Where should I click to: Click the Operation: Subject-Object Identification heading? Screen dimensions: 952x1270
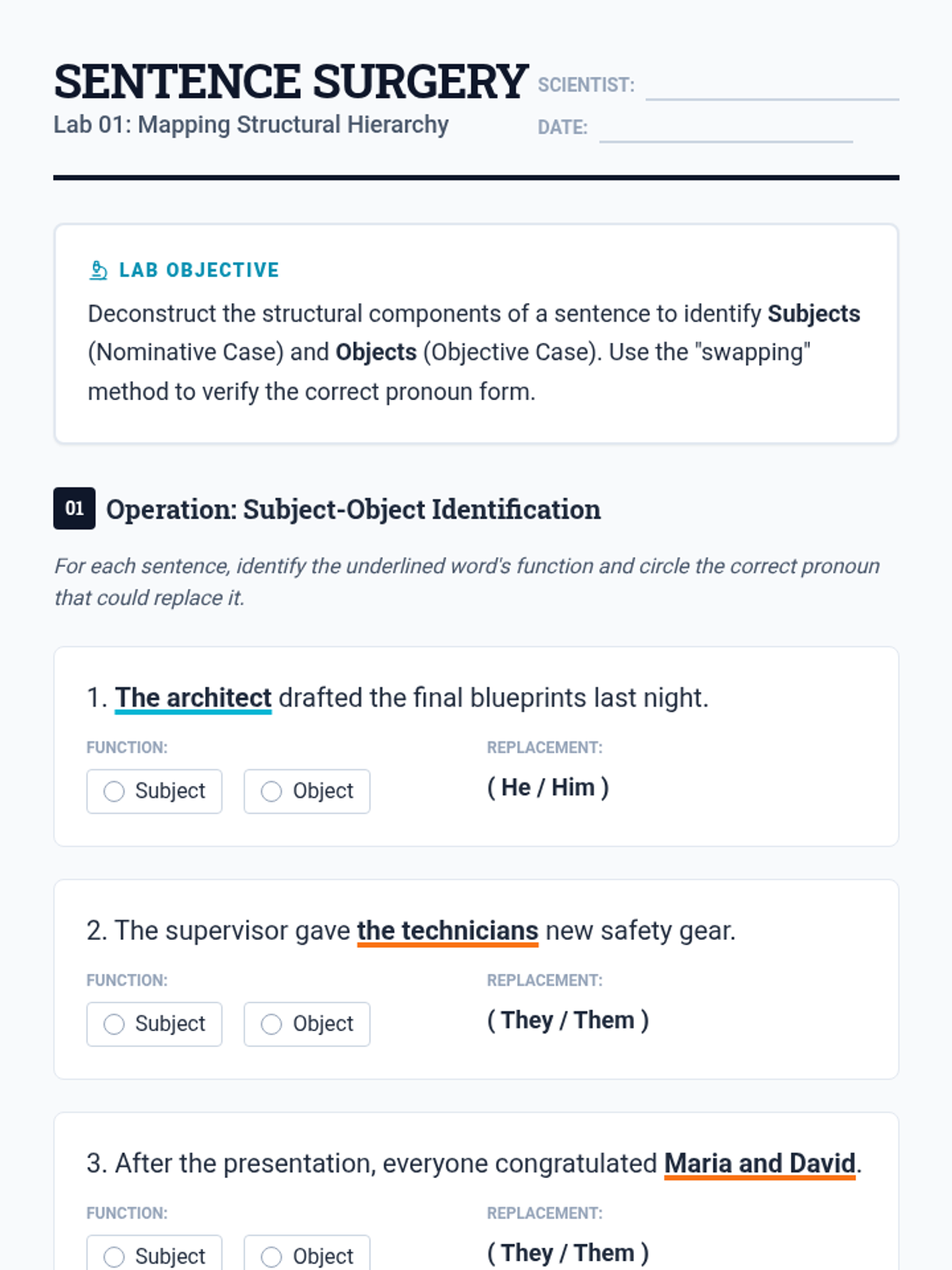pyautogui.click(x=353, y=509)
